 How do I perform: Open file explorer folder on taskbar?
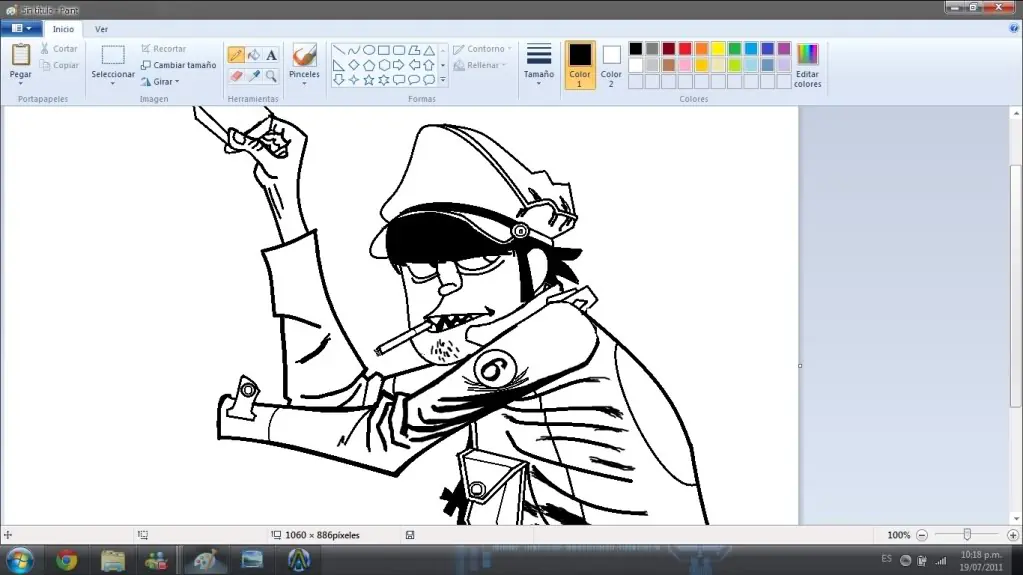click(x=113, y=561)
